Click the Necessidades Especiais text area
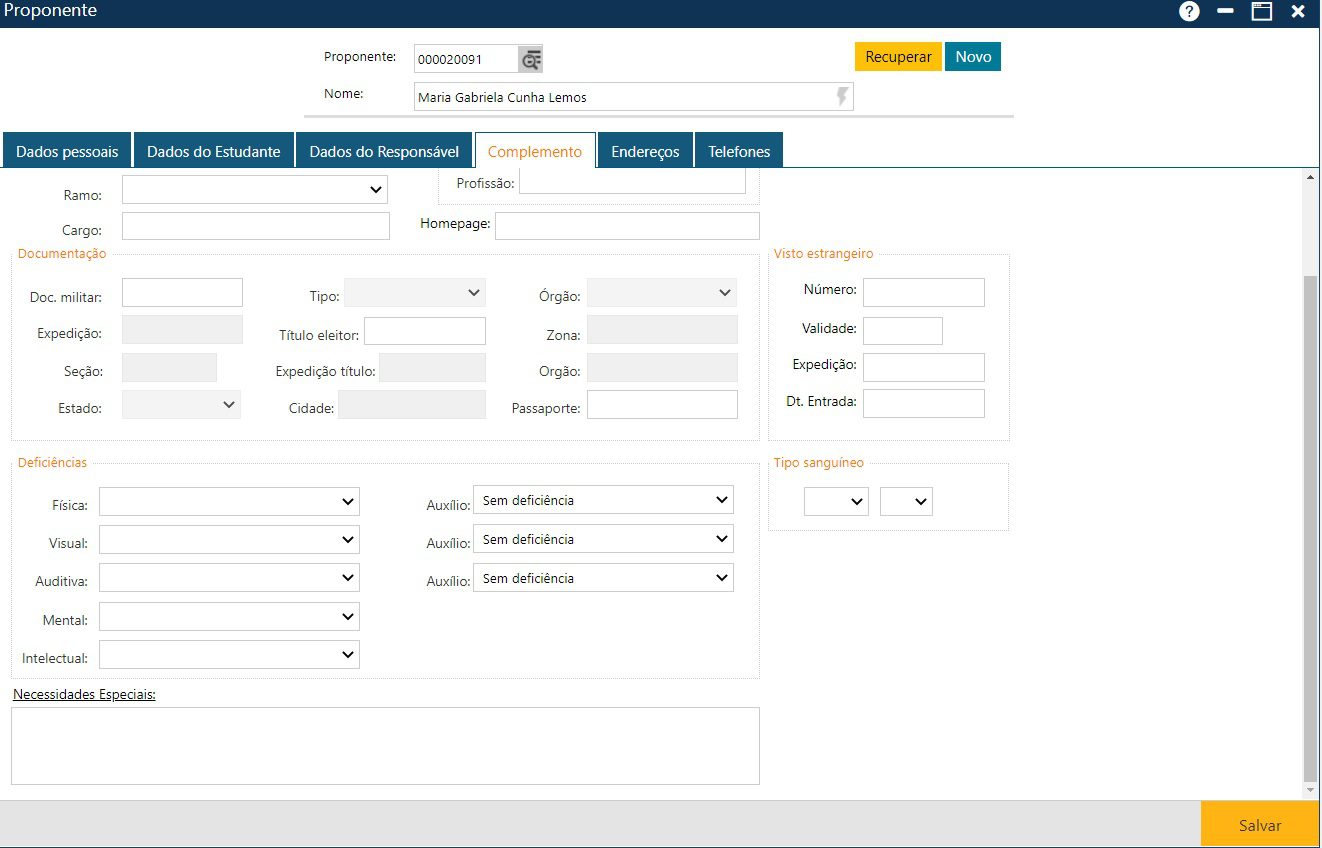The width and height of the screenshot is (1322, 848). (385, 745)
